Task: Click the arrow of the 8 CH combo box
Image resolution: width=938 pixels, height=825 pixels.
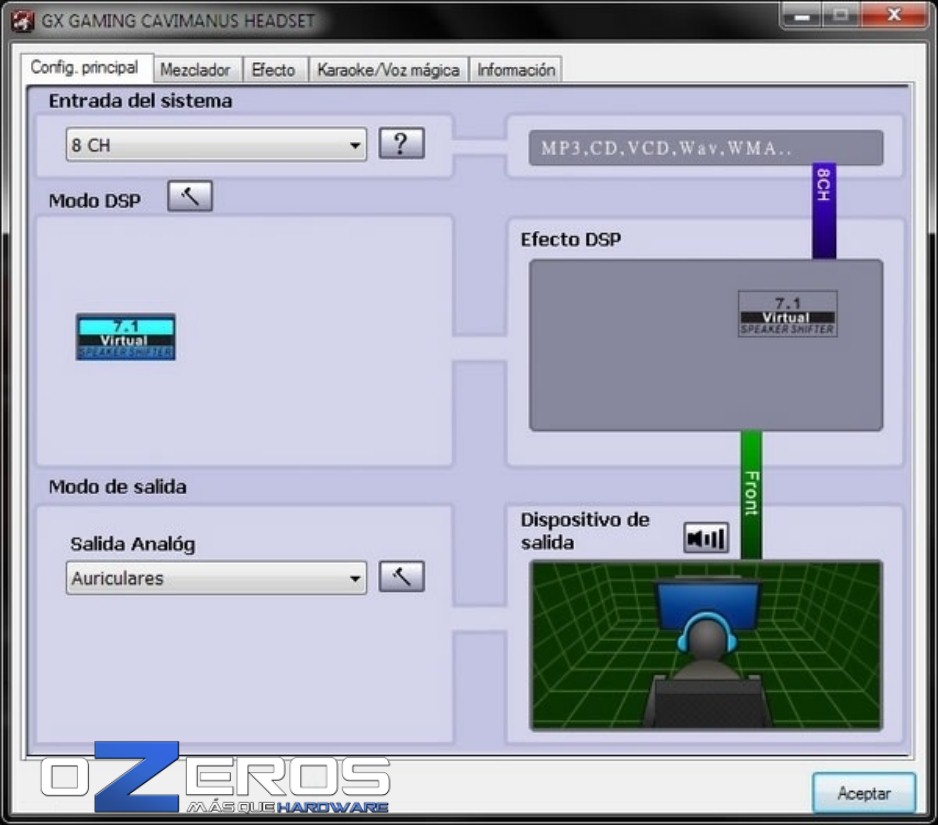Action: pyautogui.click(x=355, y=145)
